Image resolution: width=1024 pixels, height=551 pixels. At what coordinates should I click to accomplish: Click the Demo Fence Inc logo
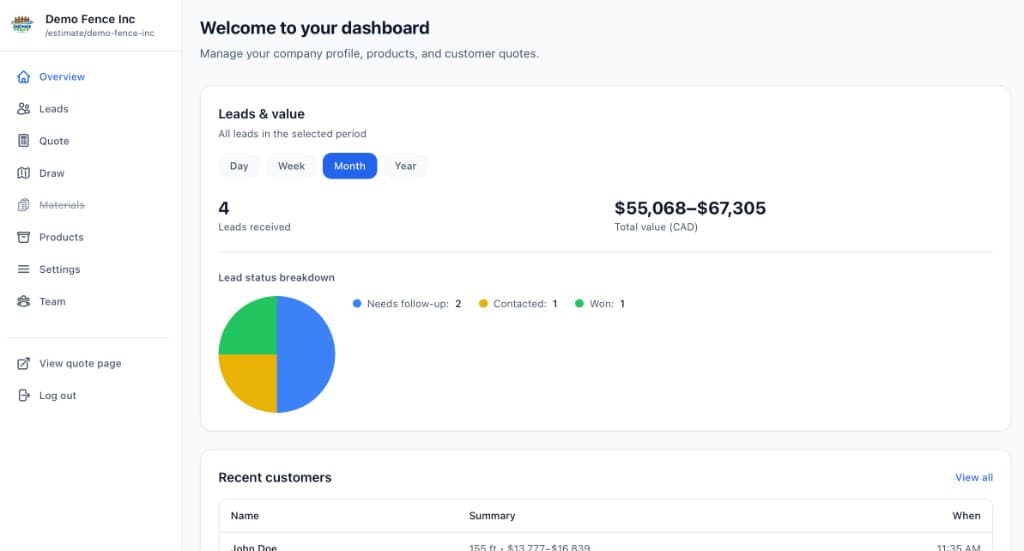click(22, 24)
